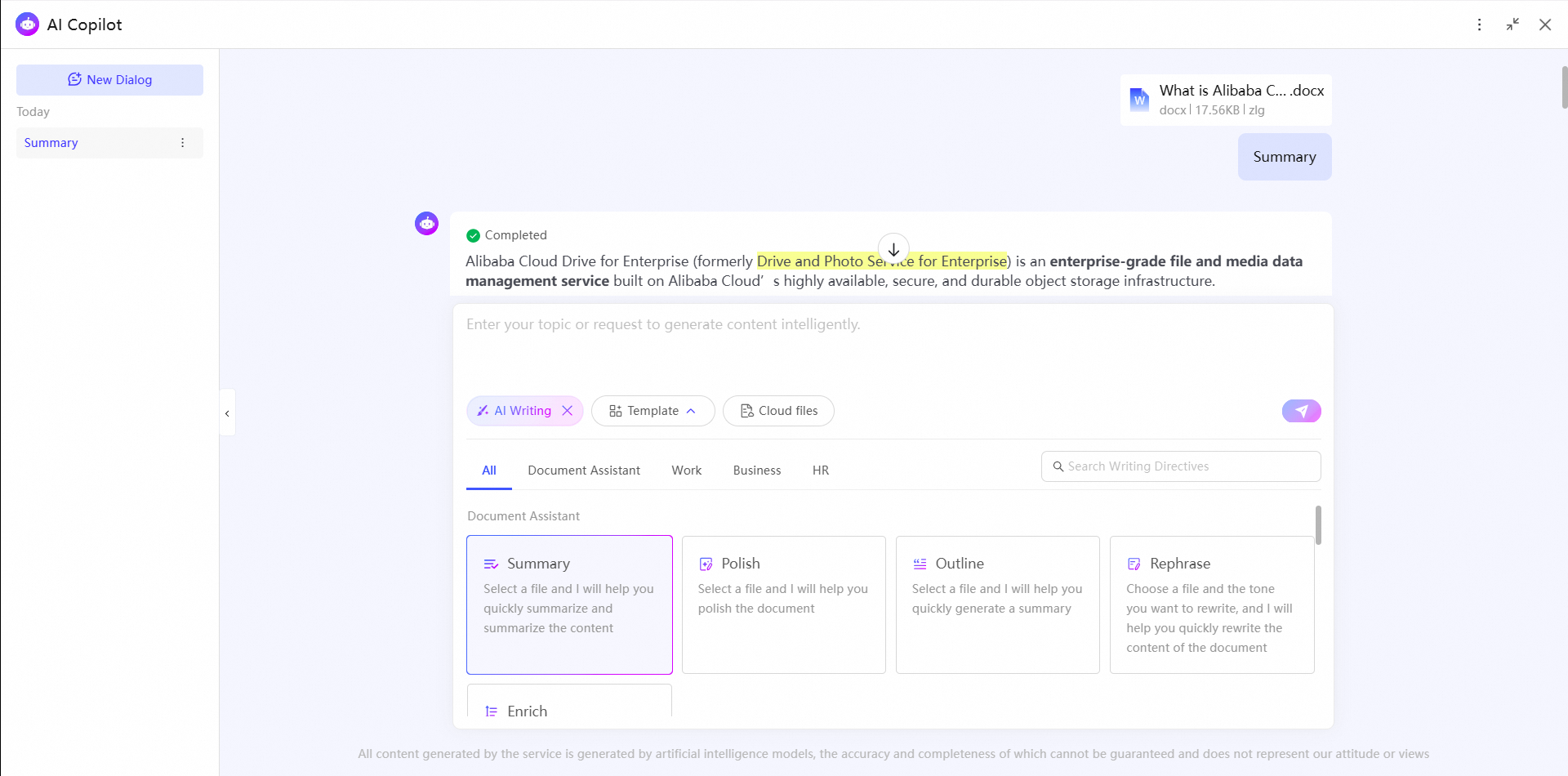
Task: Click the AI Copilot title text
Action: pyautogui.click(x=84, y=25)
